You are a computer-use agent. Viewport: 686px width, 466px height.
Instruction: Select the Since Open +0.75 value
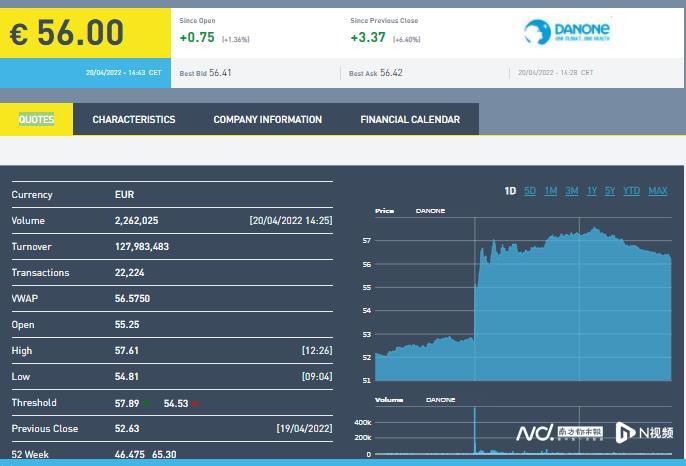[197, 38]
